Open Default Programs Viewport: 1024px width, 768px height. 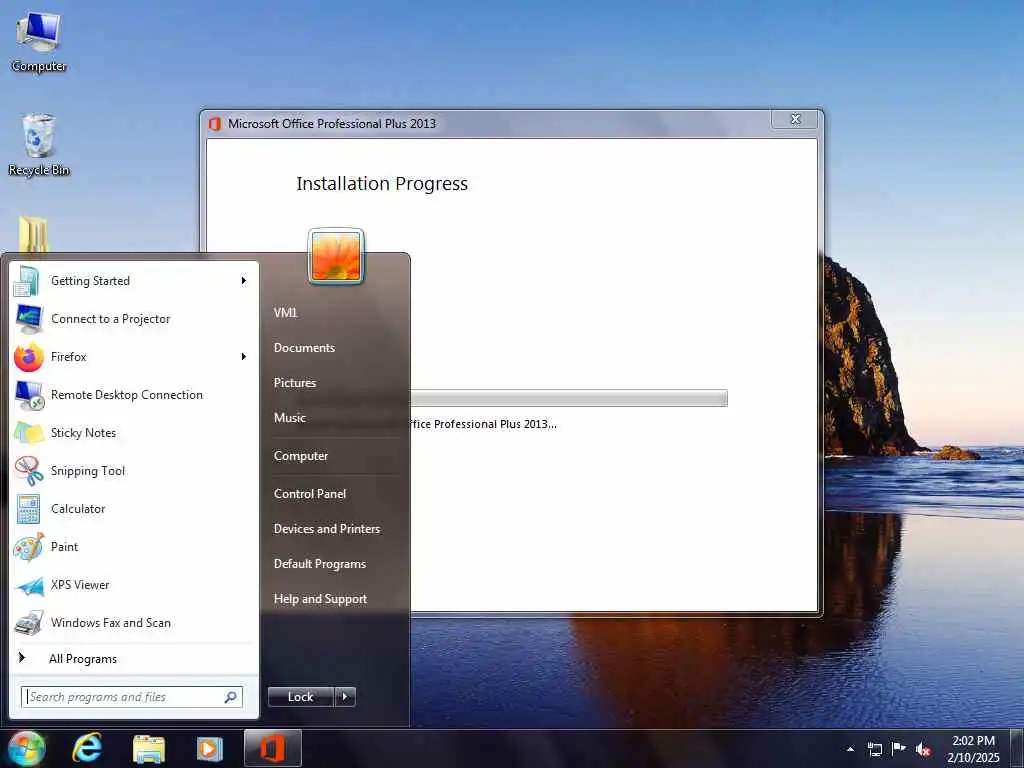coord(319,564)
